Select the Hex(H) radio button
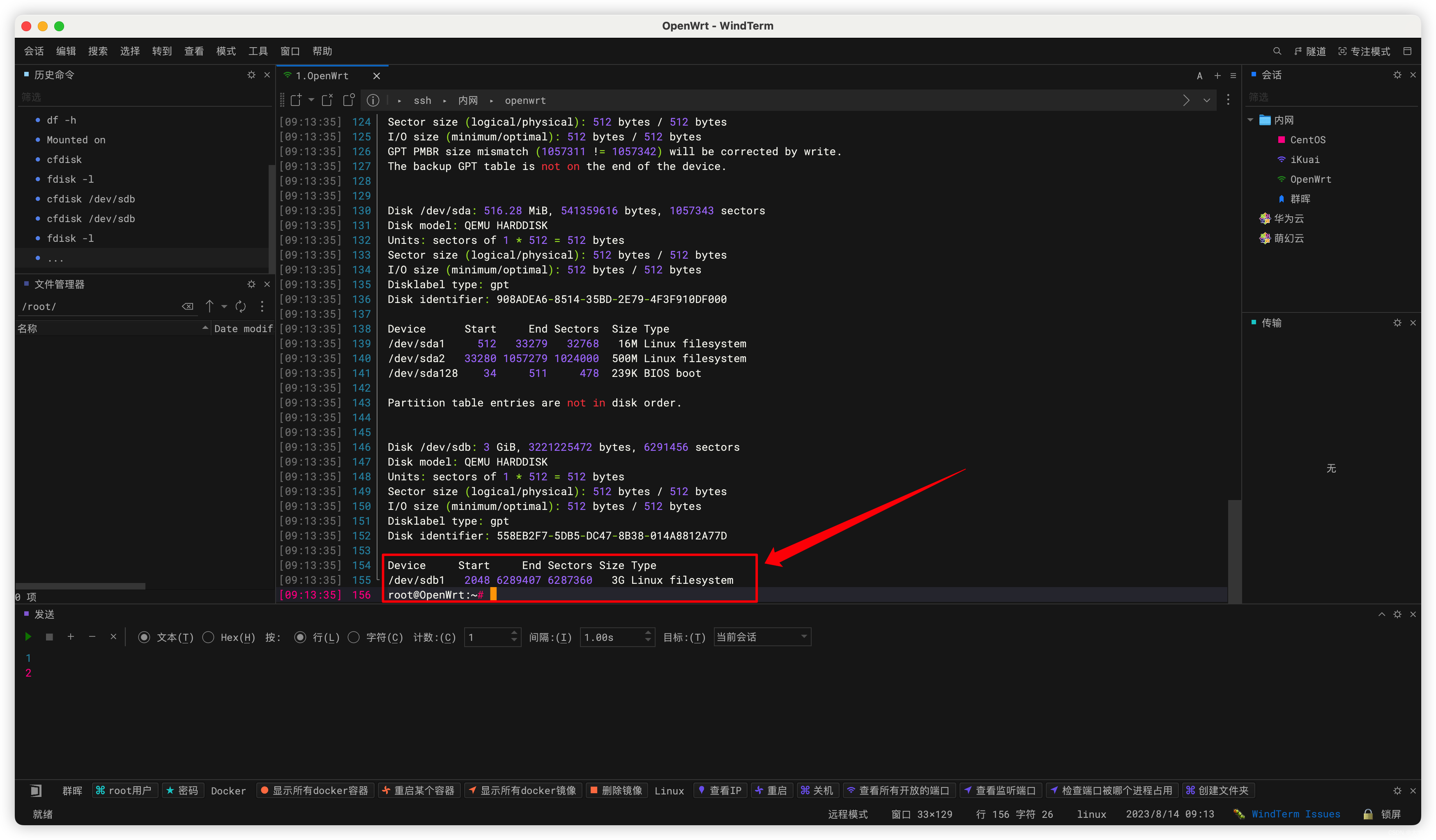This screenshot has width=1436, height=840. 209,637
